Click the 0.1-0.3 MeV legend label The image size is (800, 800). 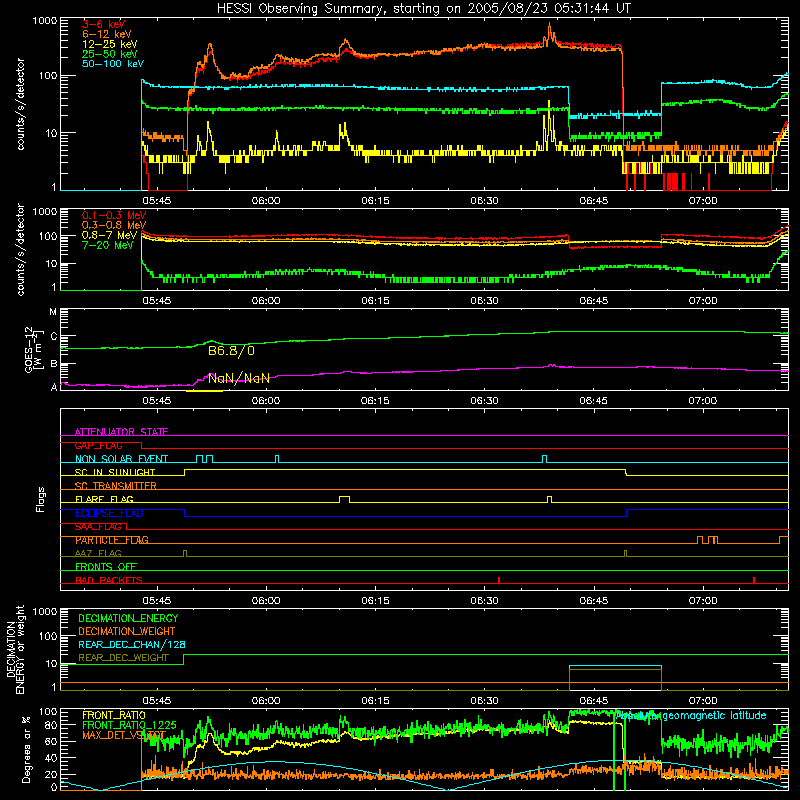(x=114, y=215)
